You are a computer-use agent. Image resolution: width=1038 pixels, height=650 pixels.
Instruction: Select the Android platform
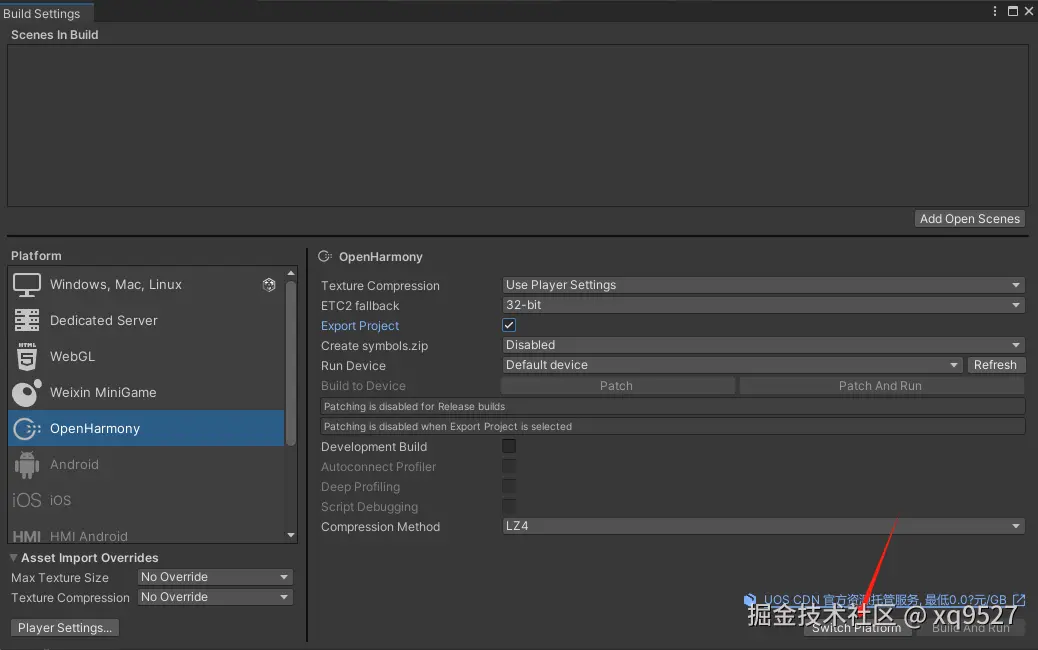[146, 465]
